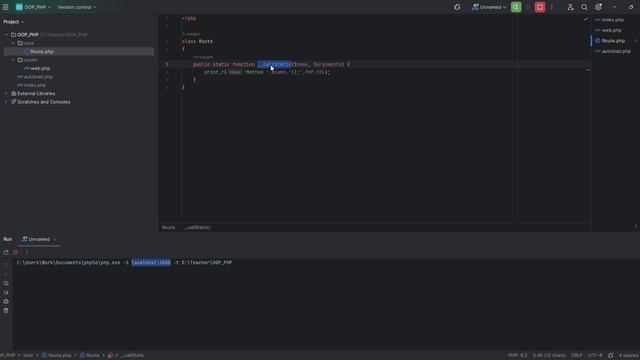Click the Route breadcrumb below the editor

(x=168, y=228)
